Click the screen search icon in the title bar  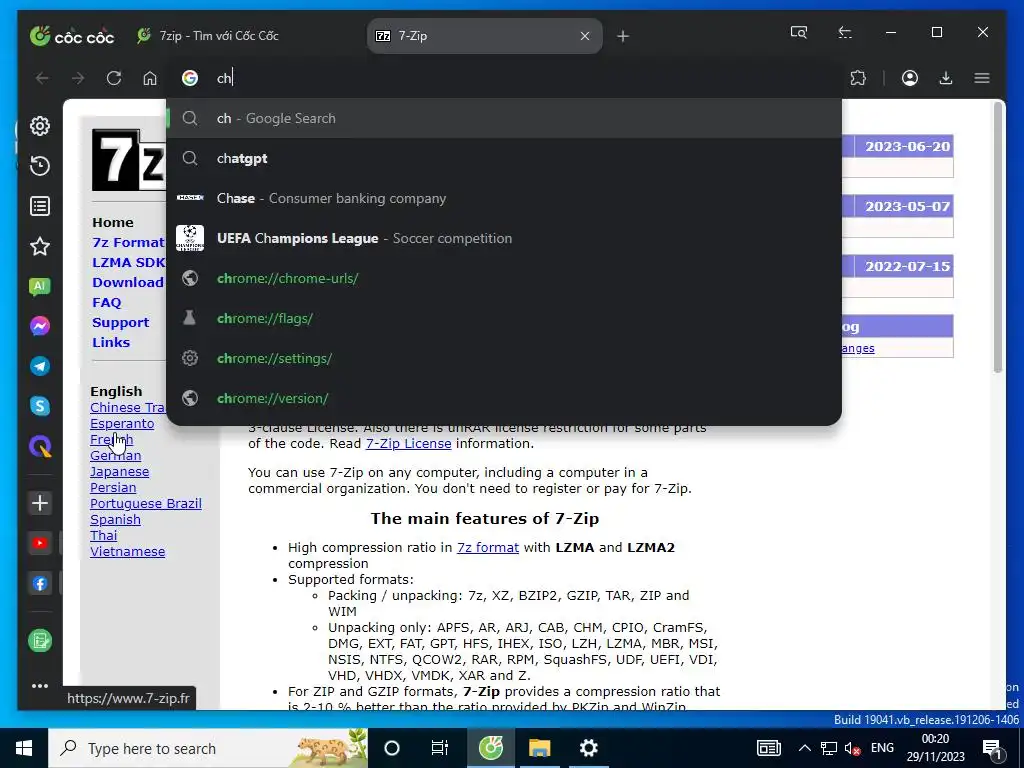(x=799, y=32)
